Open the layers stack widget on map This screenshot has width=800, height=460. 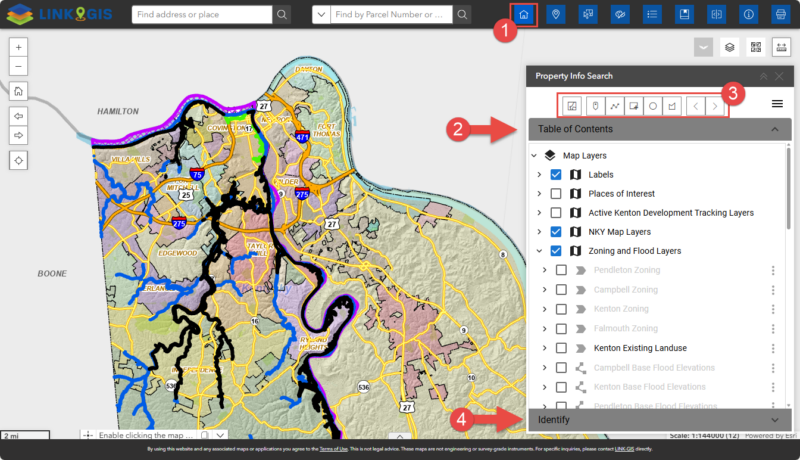coord(730,47)
